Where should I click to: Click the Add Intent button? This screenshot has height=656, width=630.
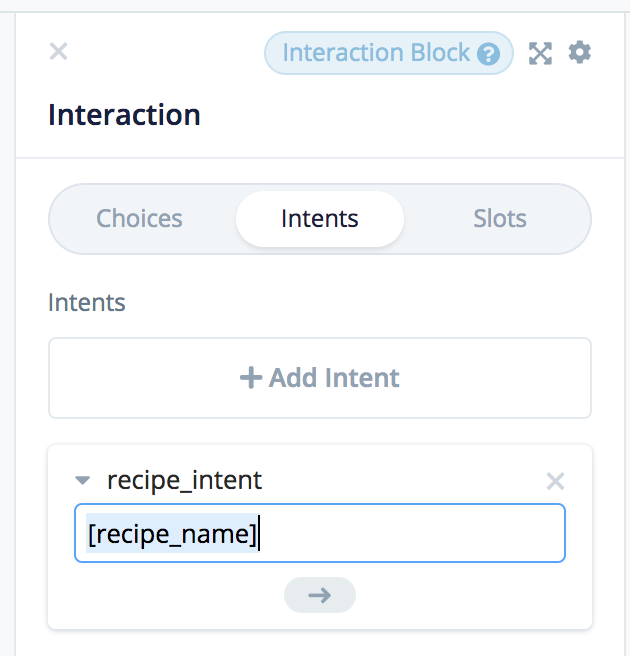pyautogui.click(x=320, y=378)
